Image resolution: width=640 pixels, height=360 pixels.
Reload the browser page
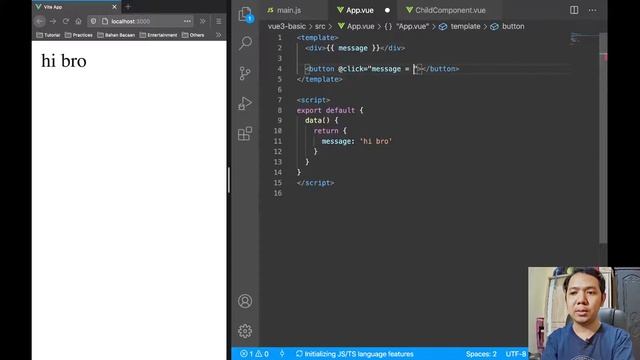(65, 21)
